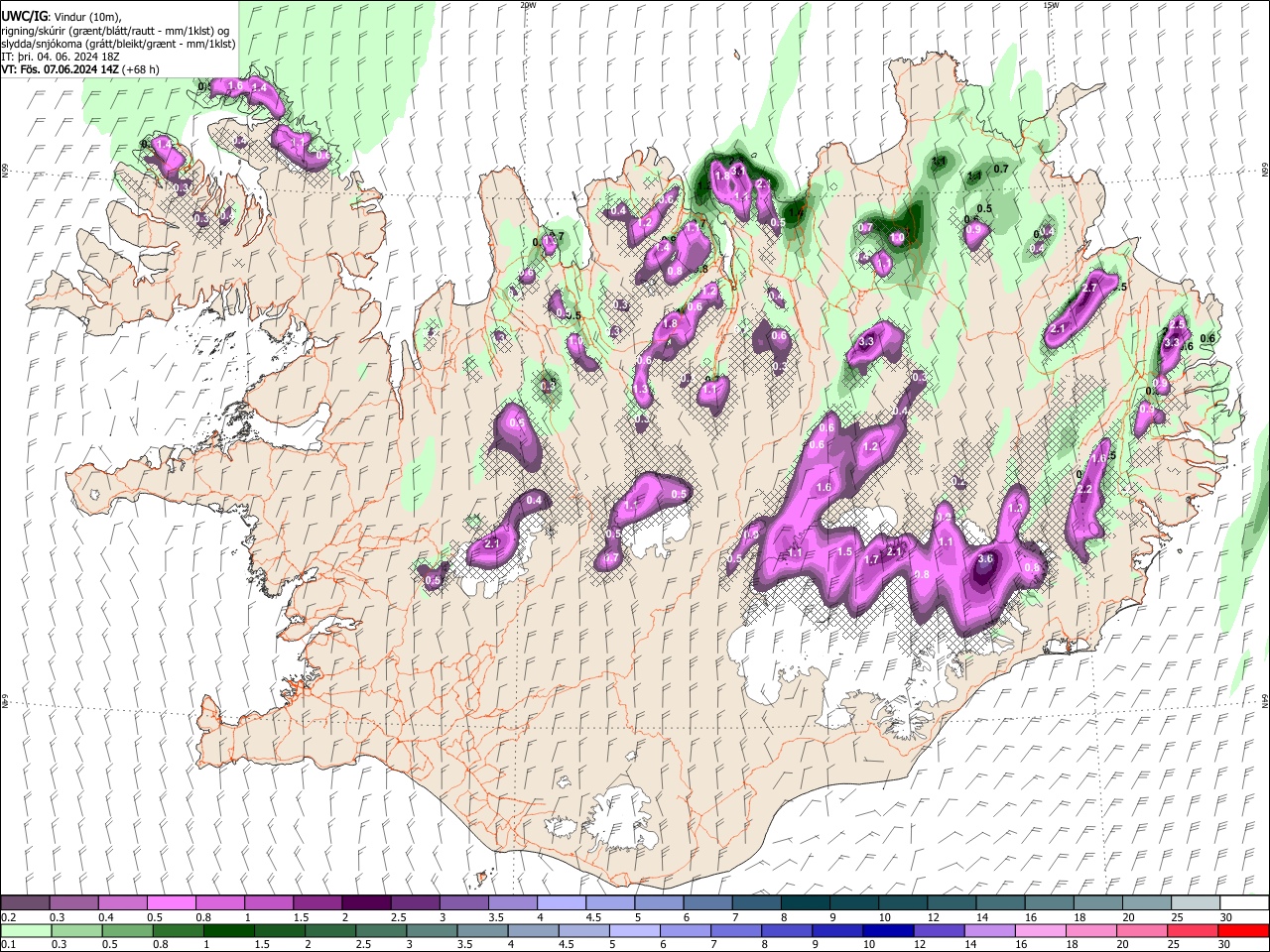Click the bright red swatch ending the lower legend row

(x=1244, y=930)
